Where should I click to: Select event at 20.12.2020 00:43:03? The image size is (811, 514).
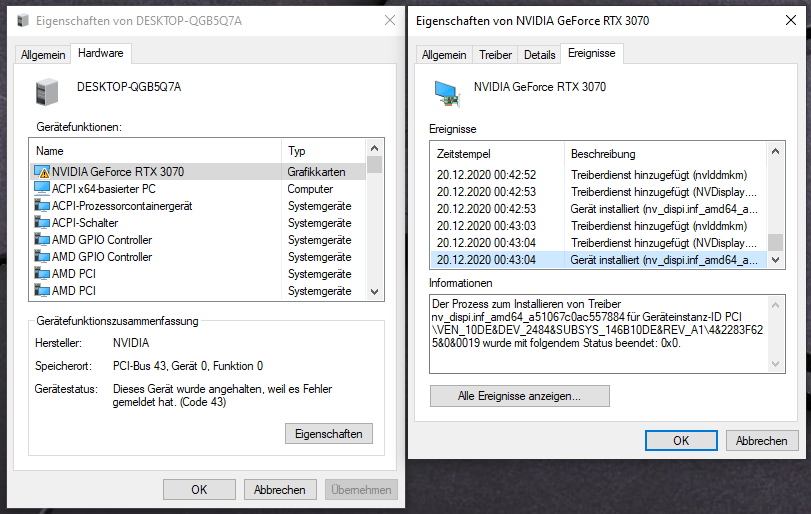(599, 226)
